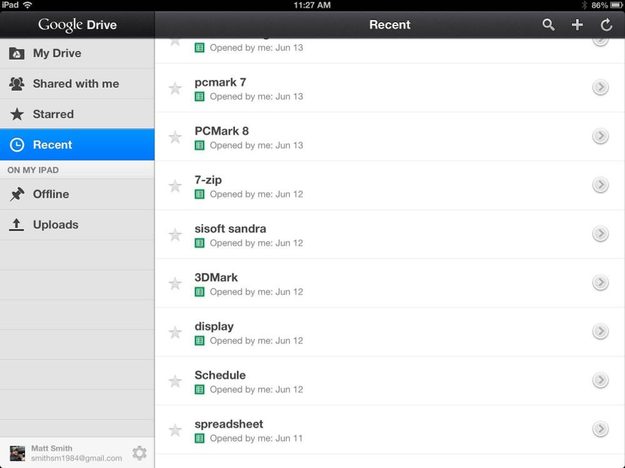
Task: Star the display file
Action: click(175, 332)
